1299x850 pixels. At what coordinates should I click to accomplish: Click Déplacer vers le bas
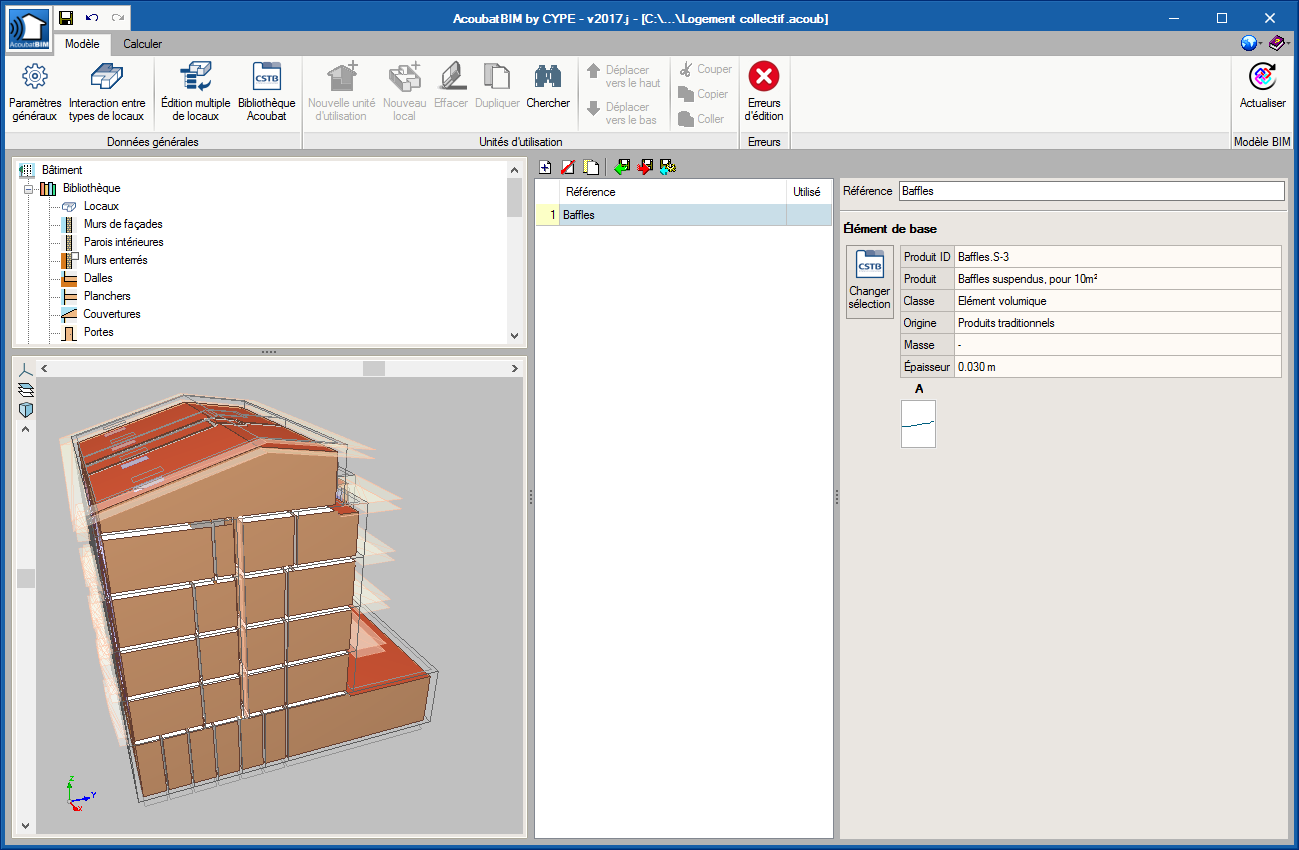(x=622, y=113)
